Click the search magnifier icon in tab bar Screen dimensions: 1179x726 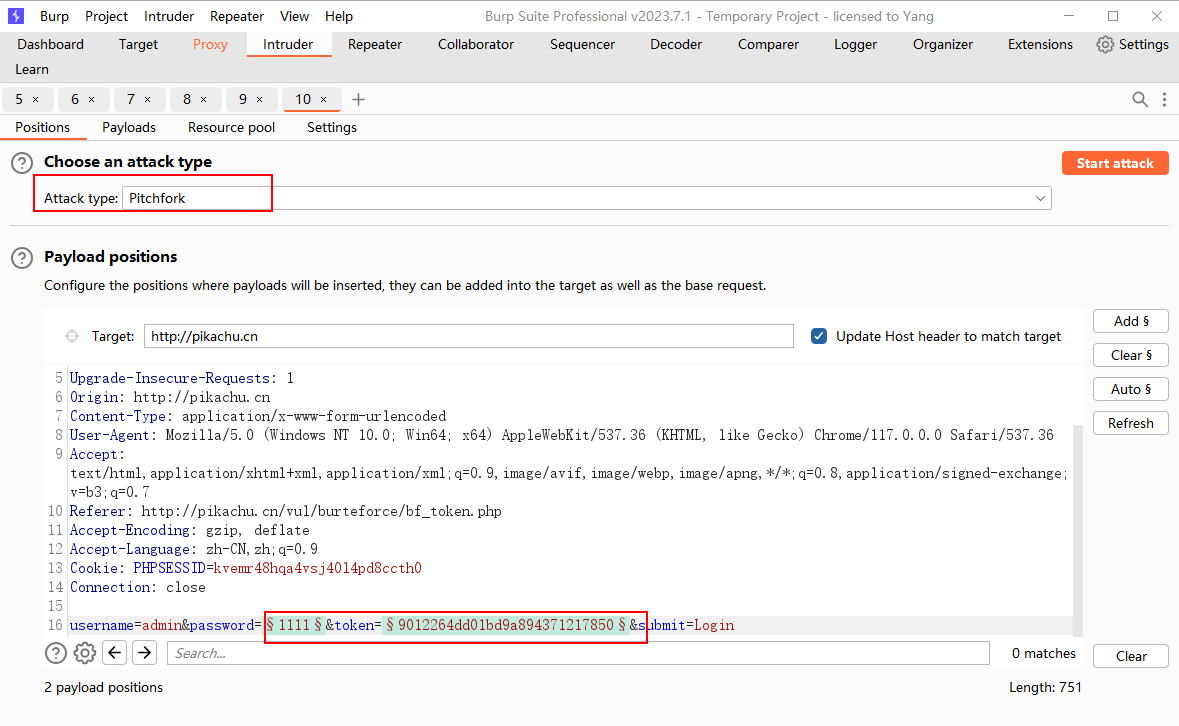(1140, 99)
